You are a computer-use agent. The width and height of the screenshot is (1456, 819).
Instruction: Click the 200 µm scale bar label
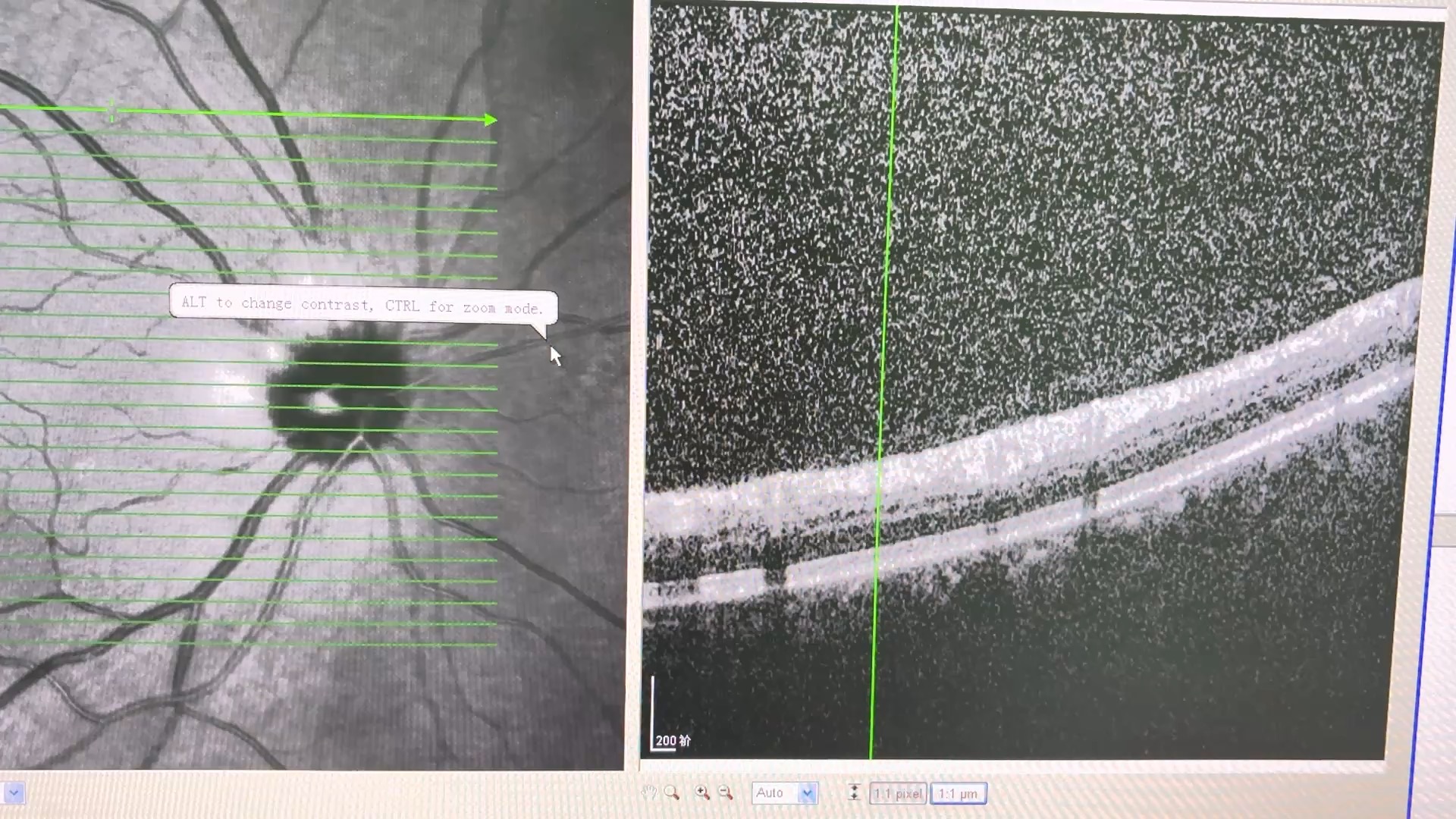672,741
